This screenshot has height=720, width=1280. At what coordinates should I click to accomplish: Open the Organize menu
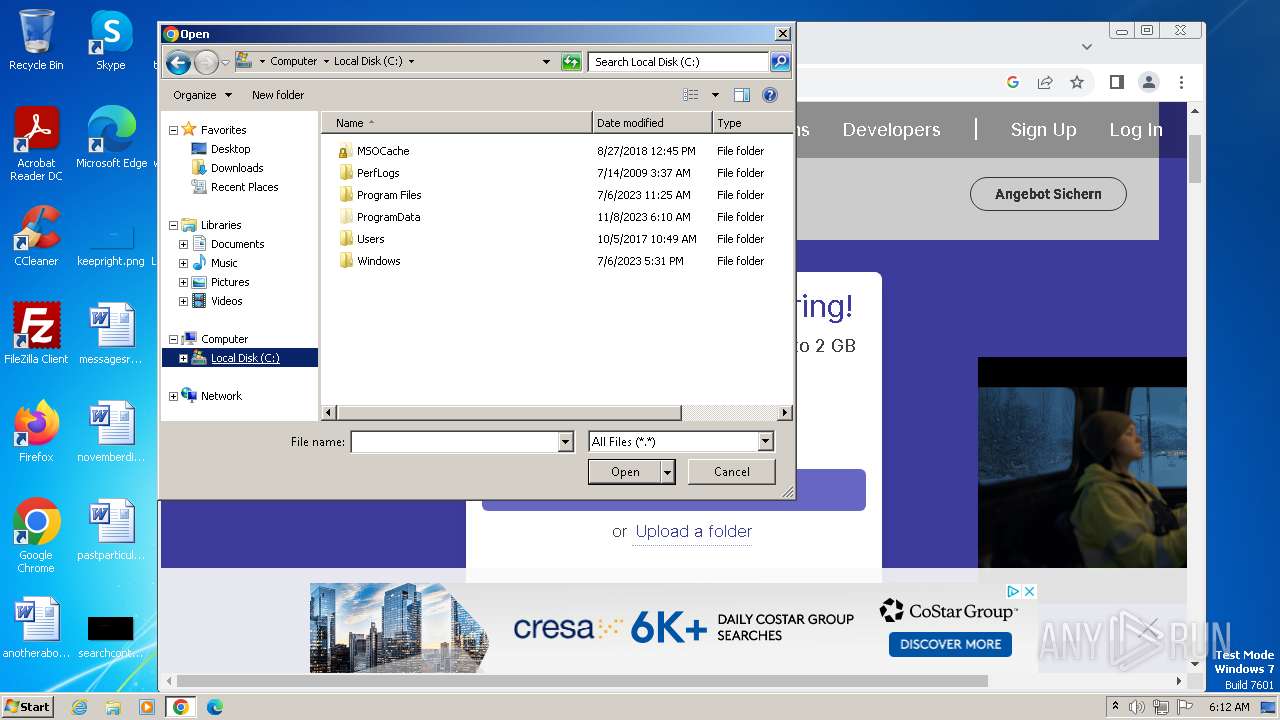coord(202,95)
